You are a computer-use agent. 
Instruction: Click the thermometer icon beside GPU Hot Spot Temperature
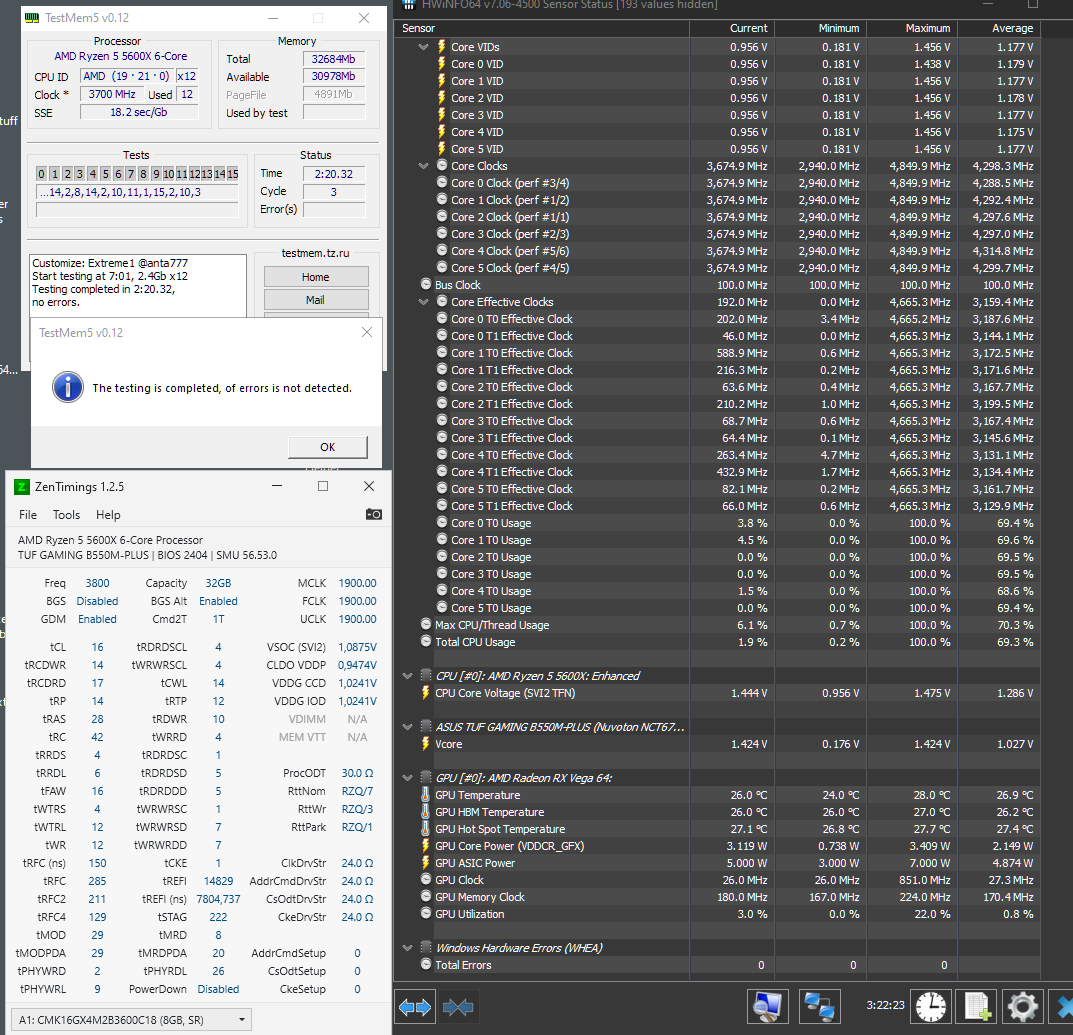coord(426,829)
